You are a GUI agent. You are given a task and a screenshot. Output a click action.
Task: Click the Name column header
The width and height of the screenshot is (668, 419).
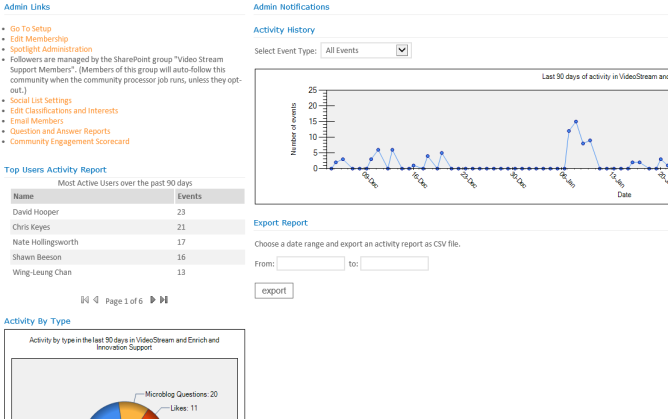(24, 197)
